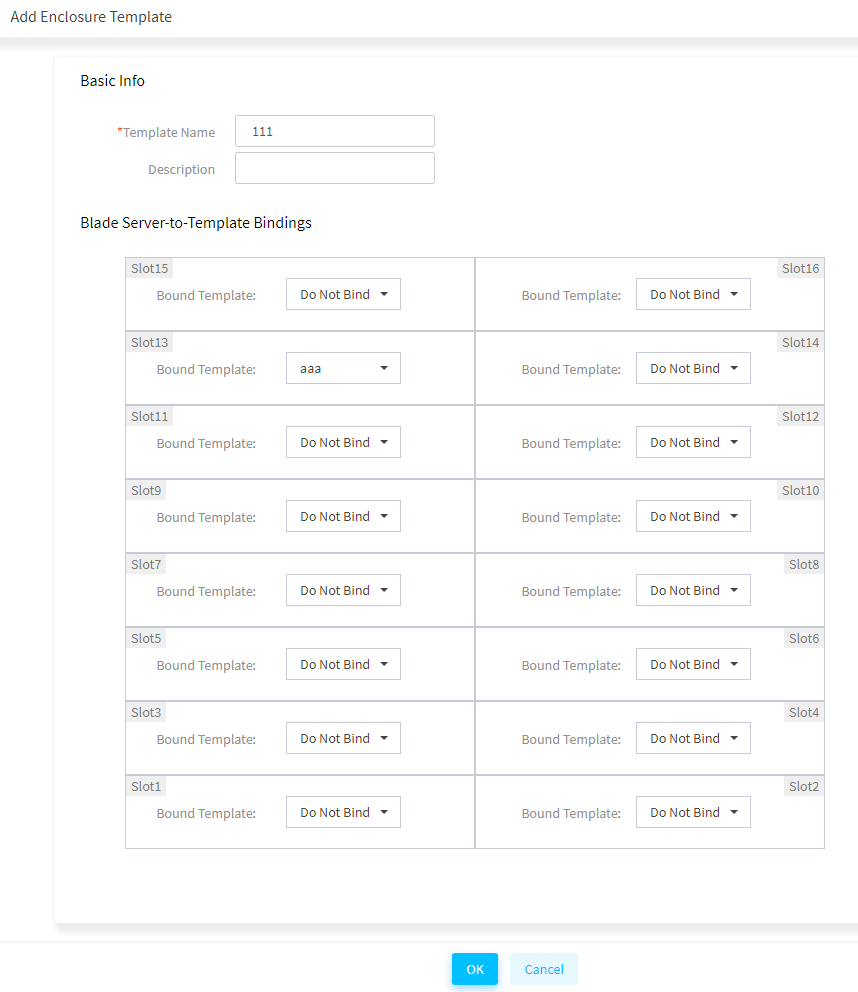The width and height of the screenshot is (858, 992).
Task: Open the Slot1 Bound Template dropdown
Action: coord(343,812)
